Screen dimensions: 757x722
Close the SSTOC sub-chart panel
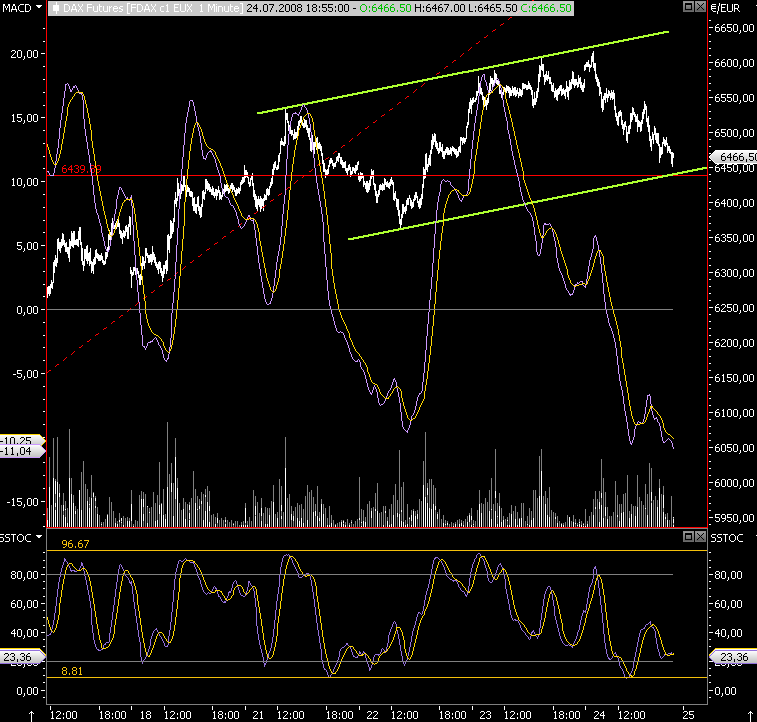[700, 536]
